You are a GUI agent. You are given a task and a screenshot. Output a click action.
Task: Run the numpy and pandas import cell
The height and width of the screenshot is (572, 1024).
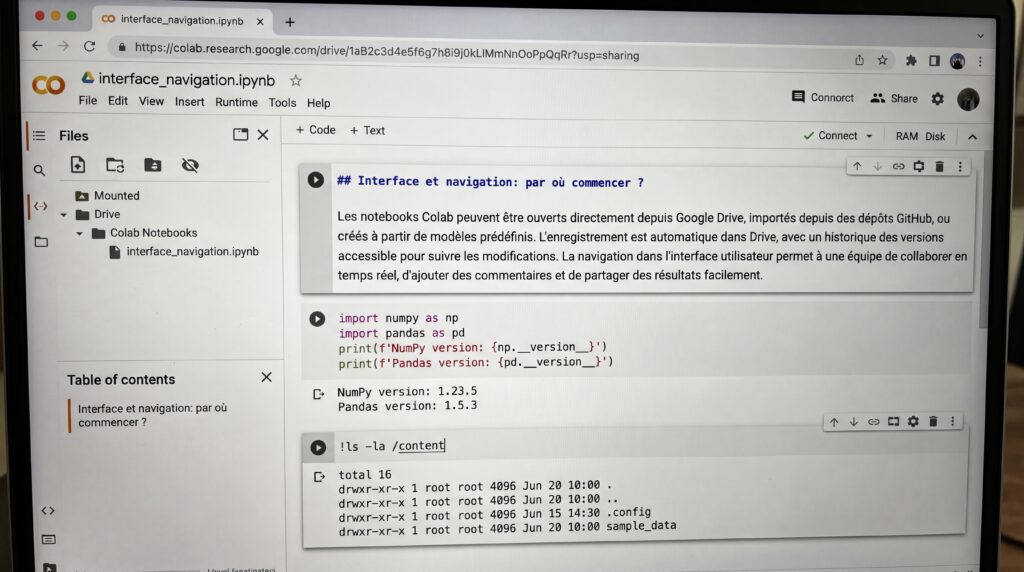[317, 319]
